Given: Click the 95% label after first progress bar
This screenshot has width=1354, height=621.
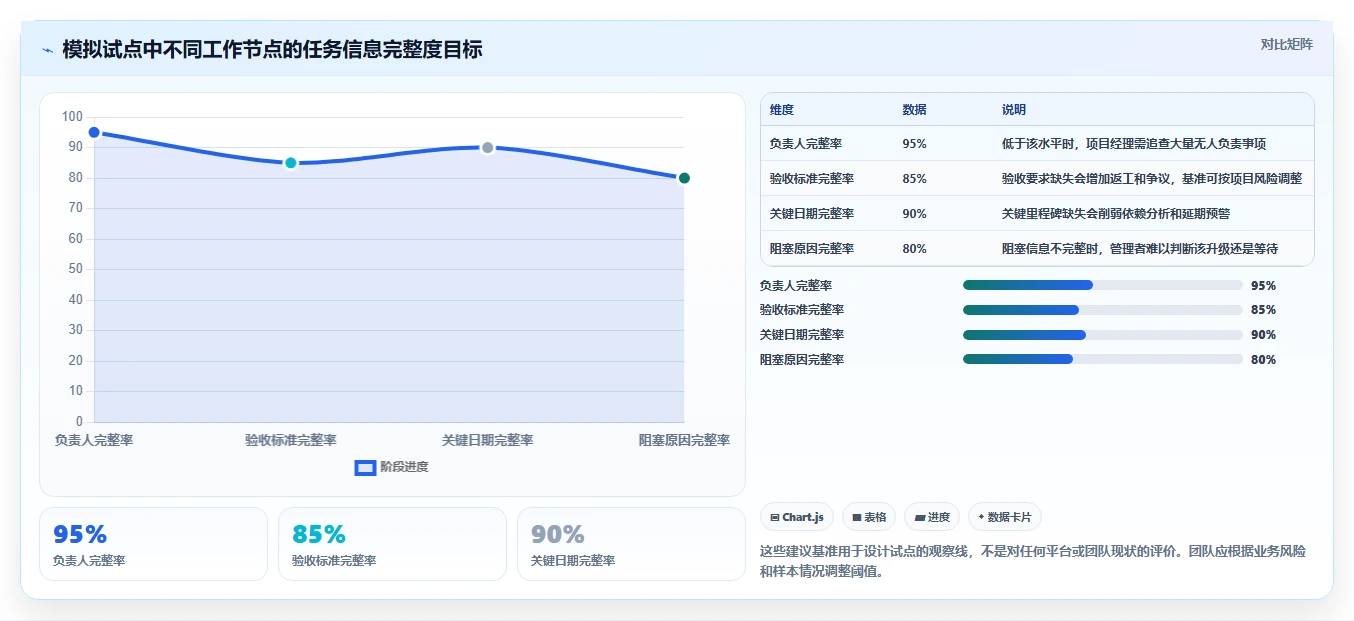Looking at the screenshot, I should [1263, 285].
